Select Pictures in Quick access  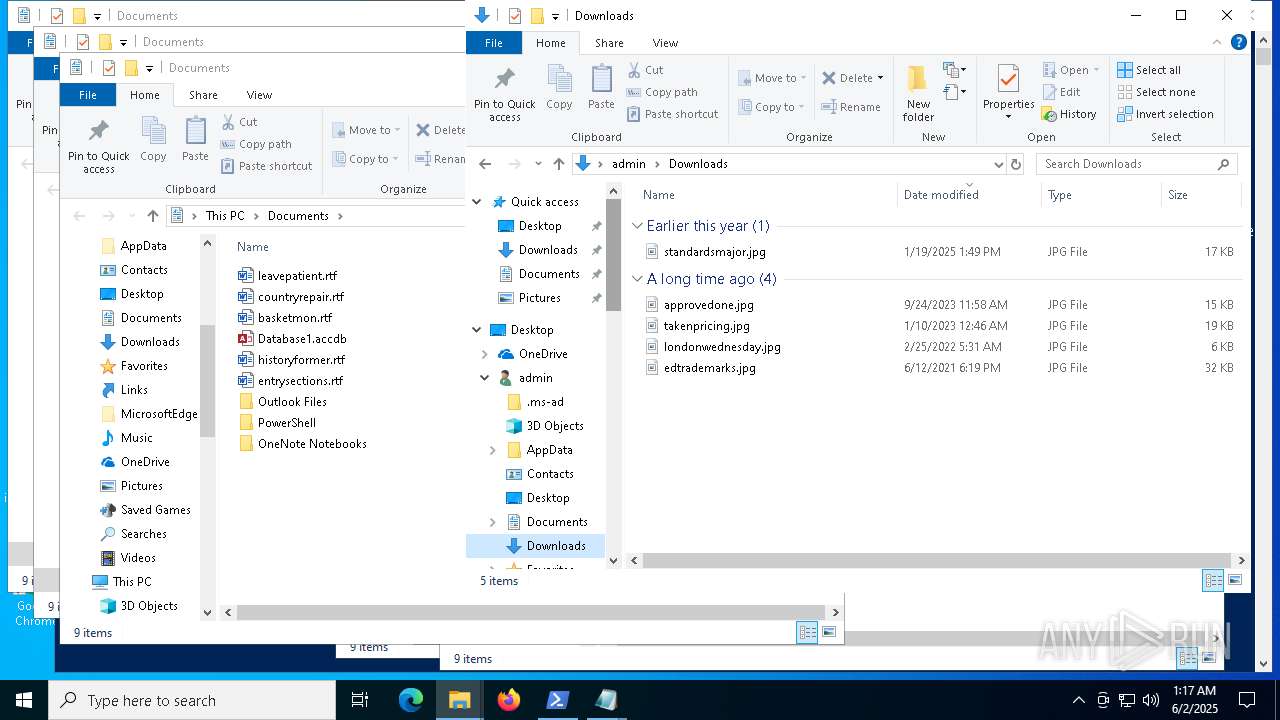(539, 298)
